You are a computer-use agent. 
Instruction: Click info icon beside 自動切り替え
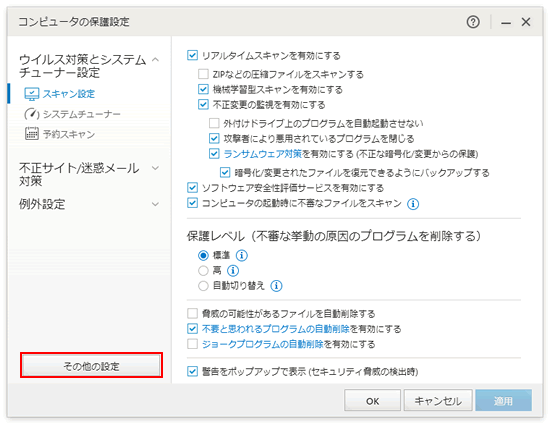click(x=276, y=286)
